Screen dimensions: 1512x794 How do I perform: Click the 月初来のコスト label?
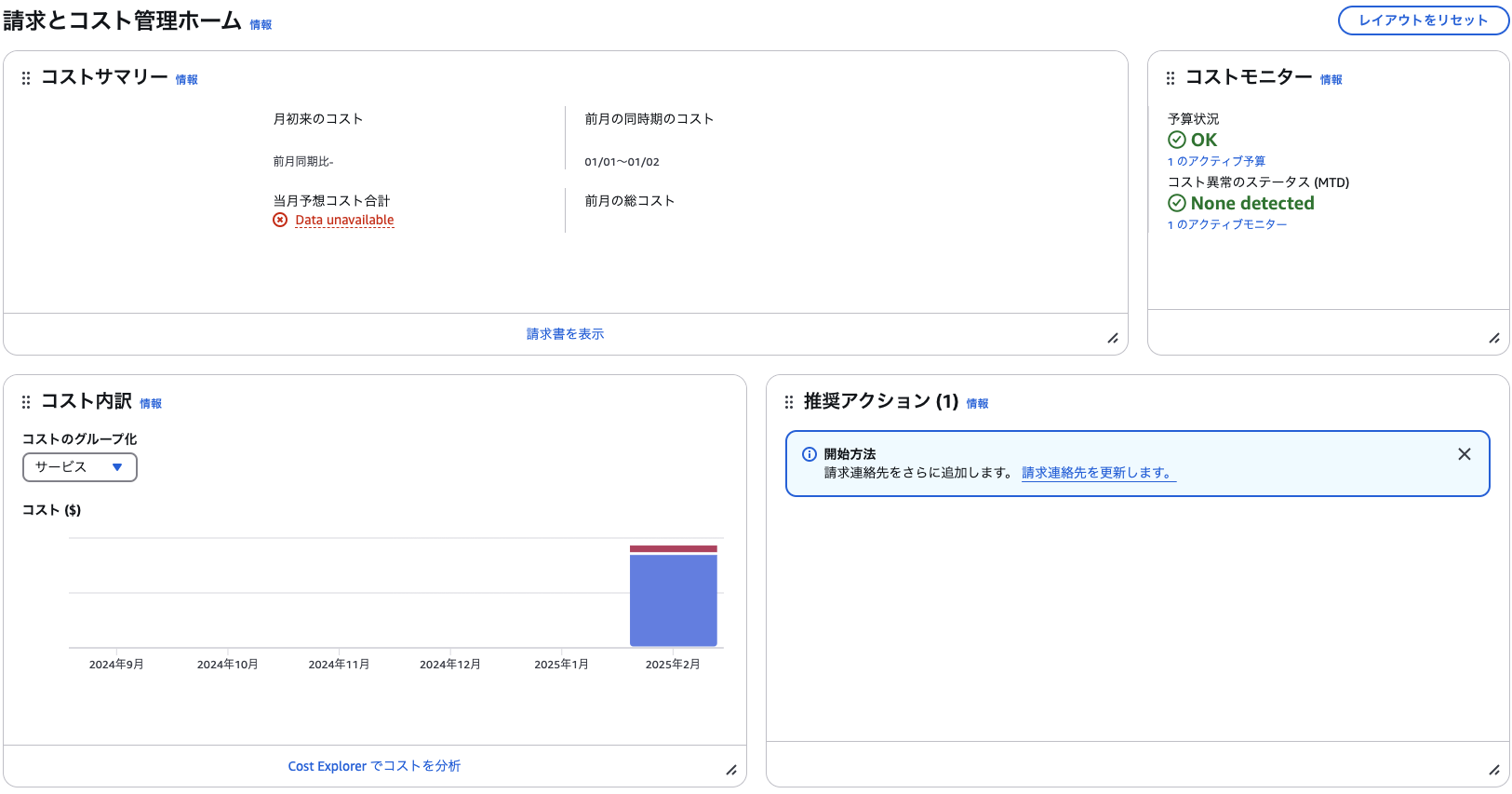pos(318,119)
